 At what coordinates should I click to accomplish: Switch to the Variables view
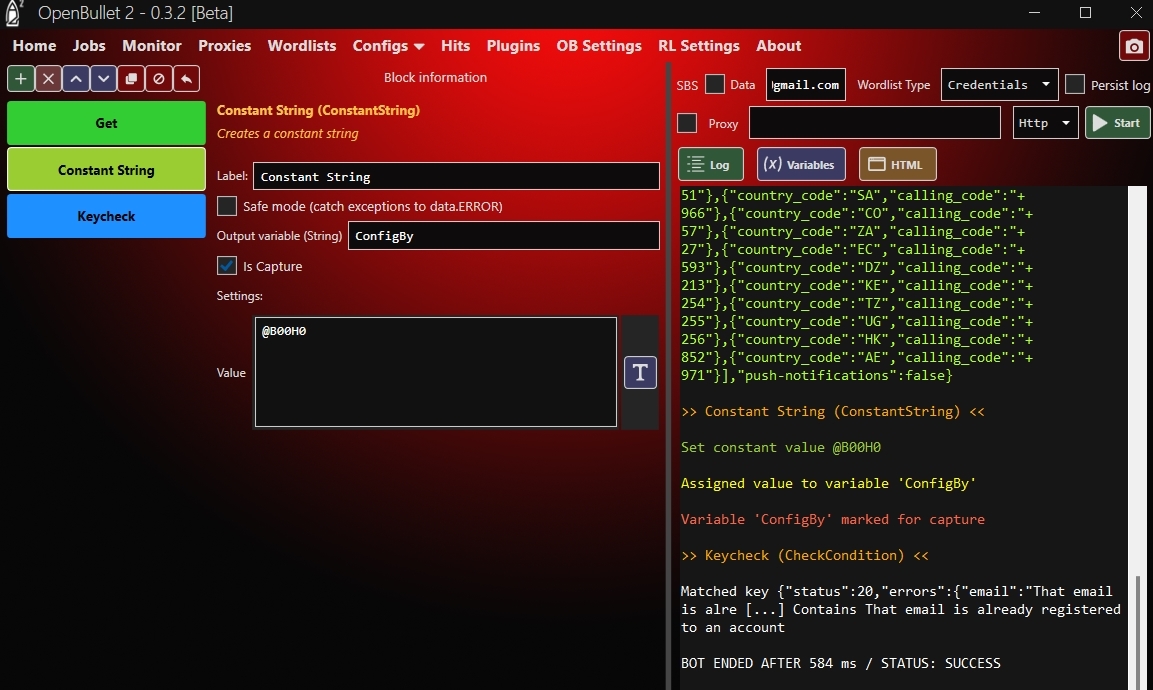click(801, 165)
